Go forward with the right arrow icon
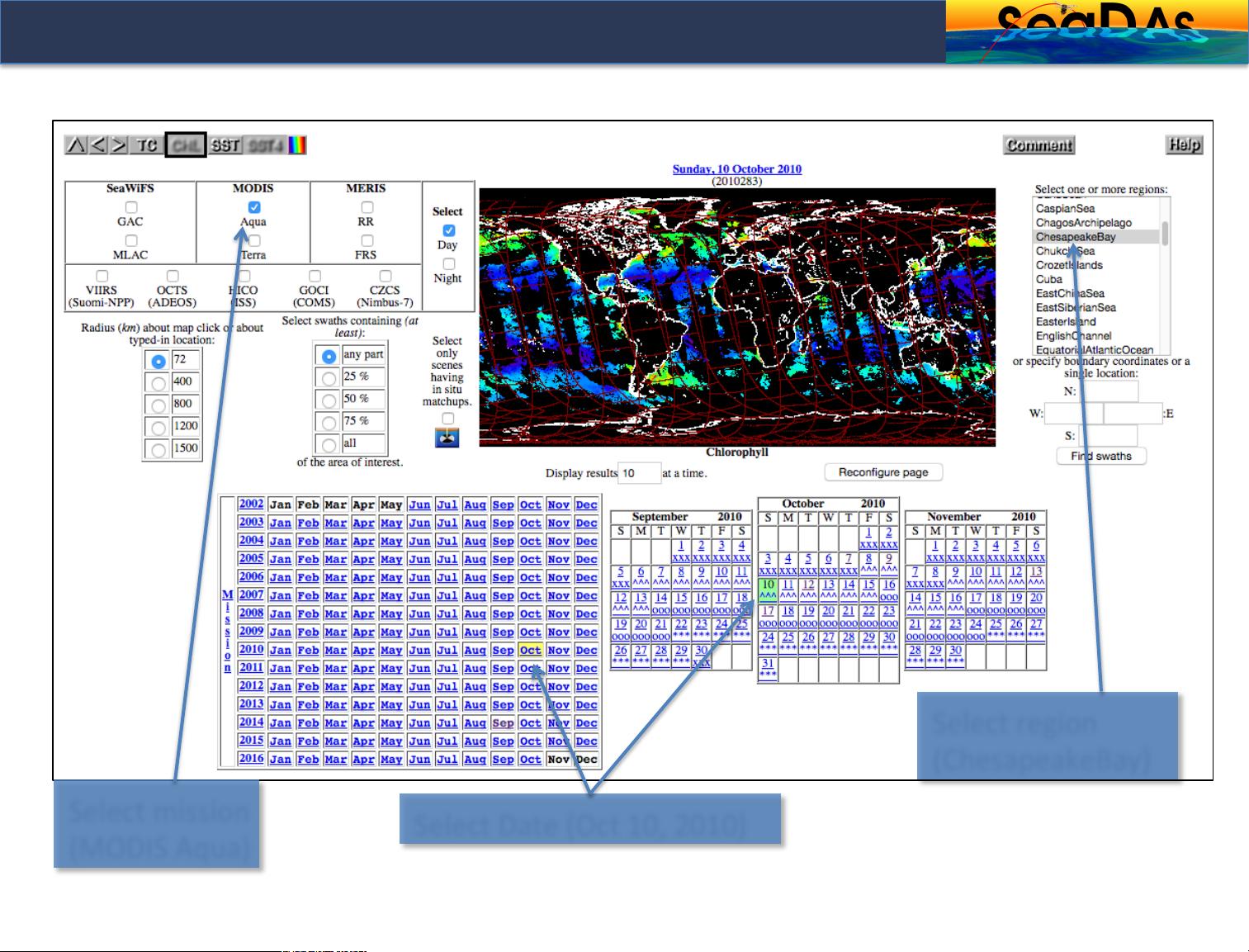The height and width of the screenshot is (952, 1249). pyautogui.click(x=120, y=145)
